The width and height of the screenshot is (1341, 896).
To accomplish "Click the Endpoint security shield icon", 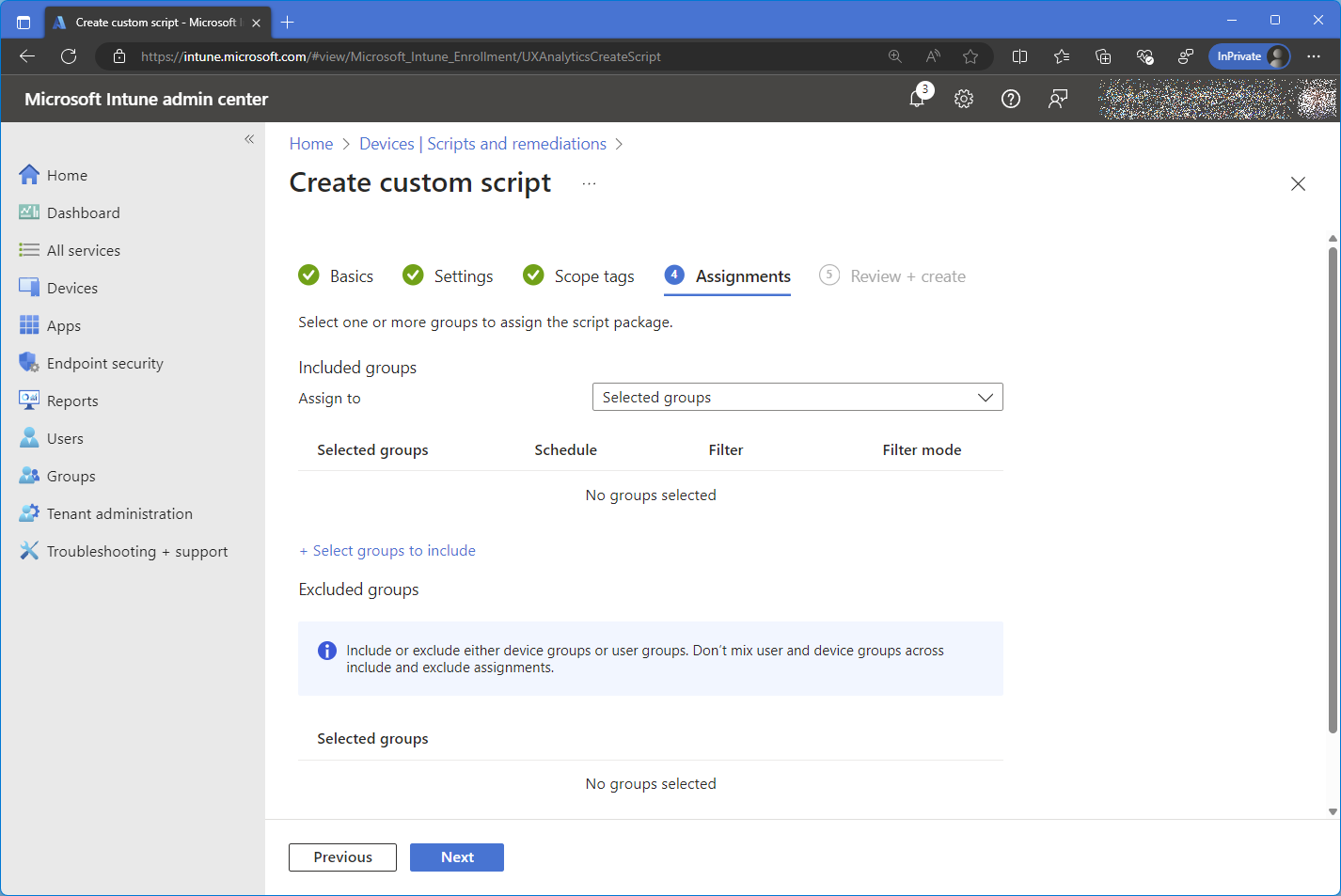I will click(29, 363).
